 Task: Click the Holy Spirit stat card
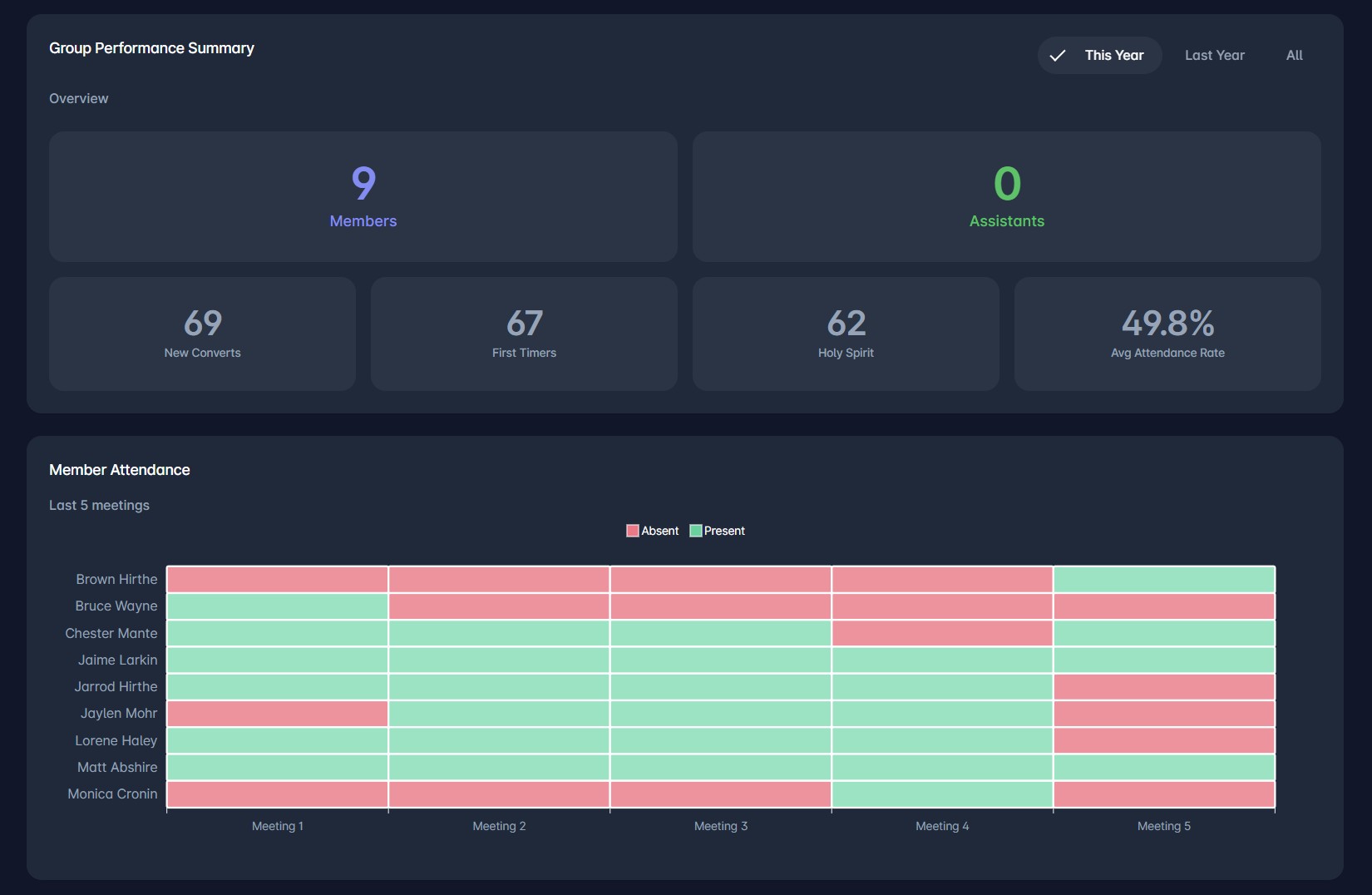pyautogui.click(x=845, y=333)
